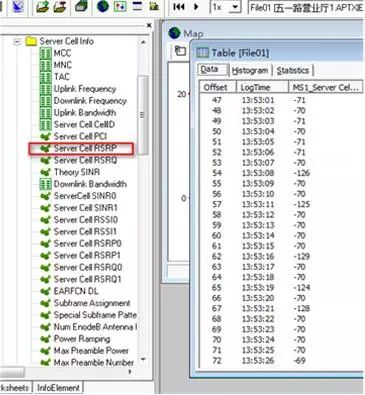The height and width of the screenshot is (395, 365).
Task: Click the tree horizontal scroll right arrow
Action: pyautogui.click(x=130, y=371)
